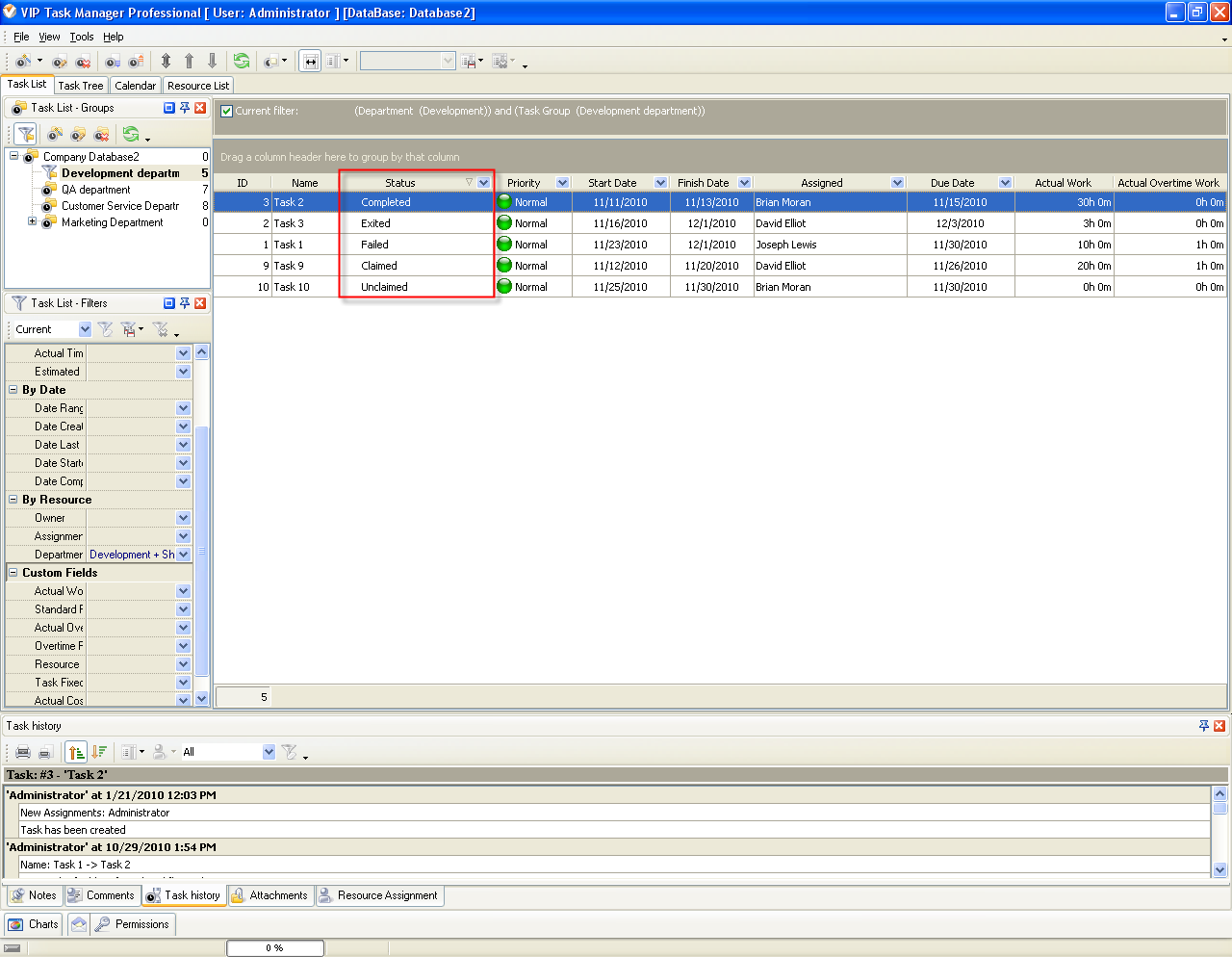Click the delete task icon with red X

point(83,62)
